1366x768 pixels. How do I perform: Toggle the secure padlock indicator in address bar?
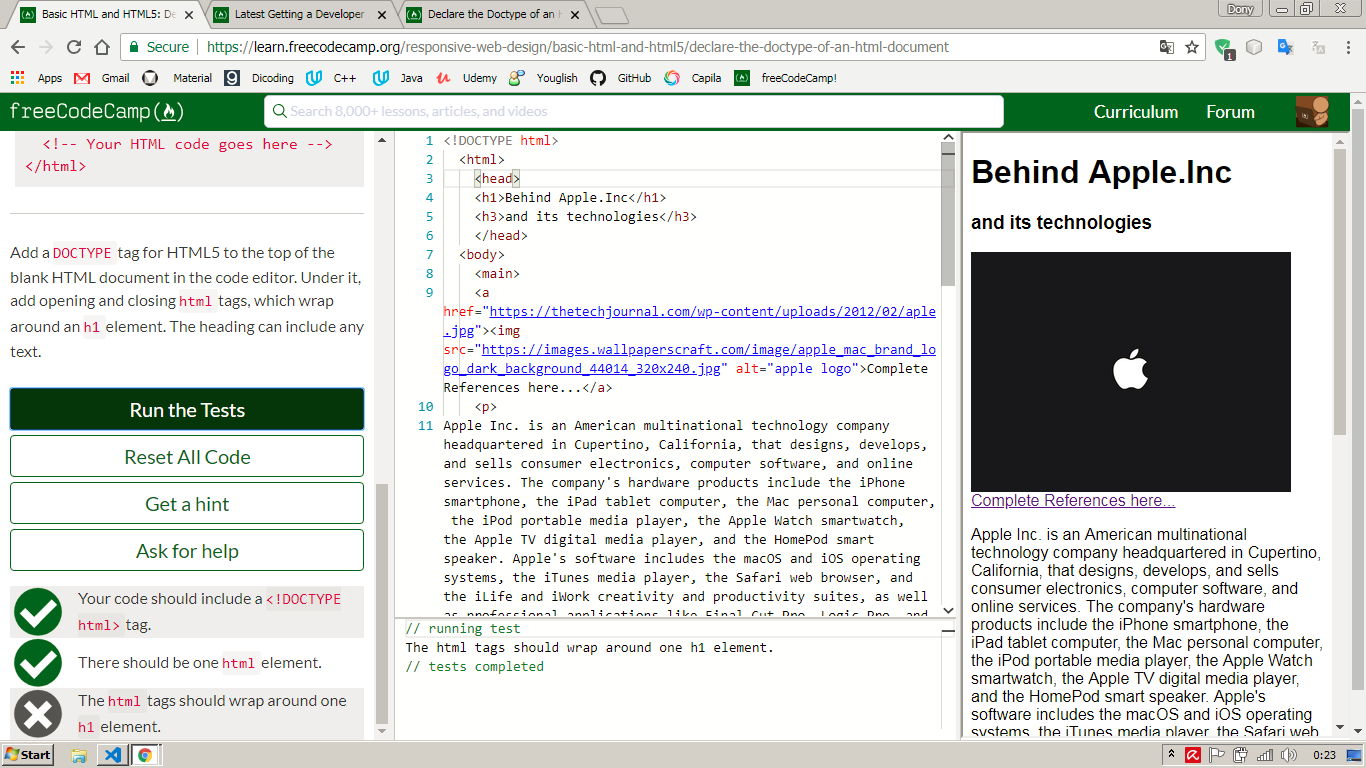[x=133, y=47]
